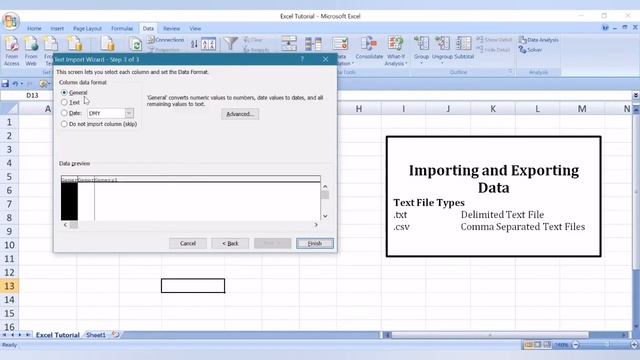Viewport: 640px width, 360px height.
Task: Open the Home ribbon tab
Action: click(34, 29)
